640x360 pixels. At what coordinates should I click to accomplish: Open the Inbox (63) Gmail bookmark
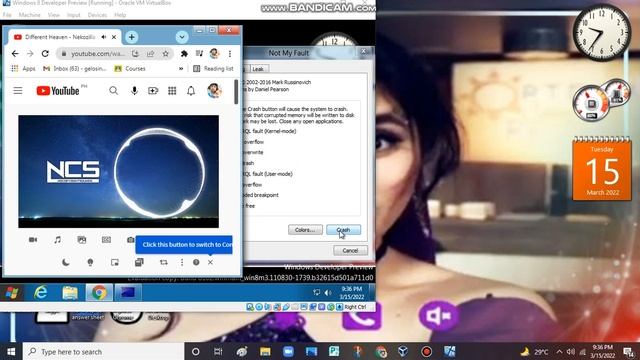pos(75,69)
